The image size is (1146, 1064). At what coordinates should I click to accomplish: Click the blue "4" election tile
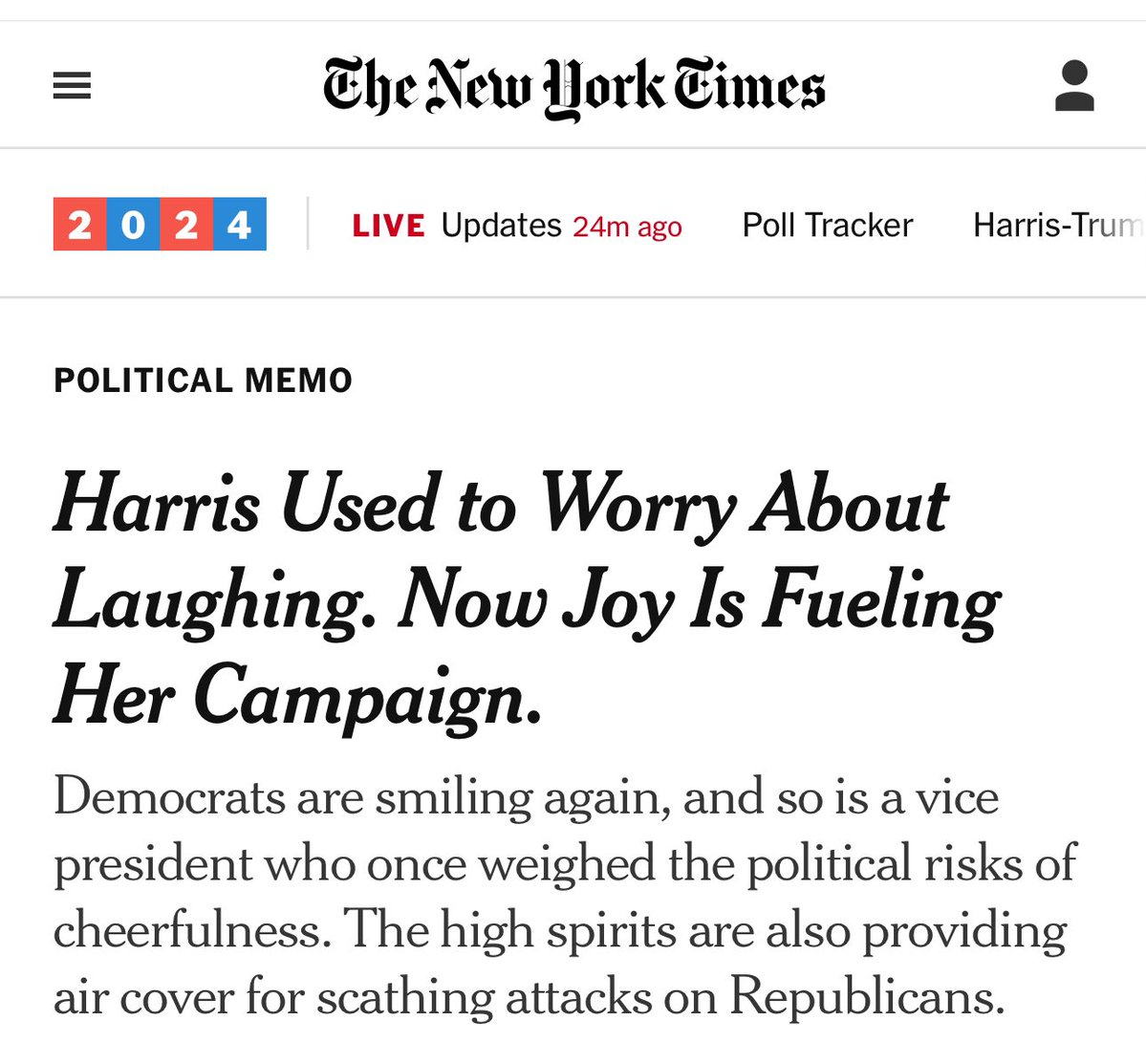pos(240,225)
